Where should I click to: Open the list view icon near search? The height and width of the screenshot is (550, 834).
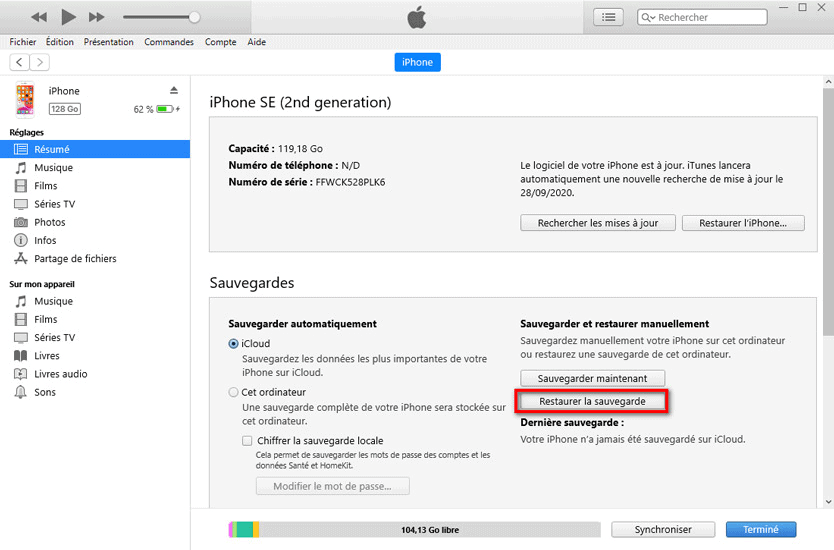608,17
